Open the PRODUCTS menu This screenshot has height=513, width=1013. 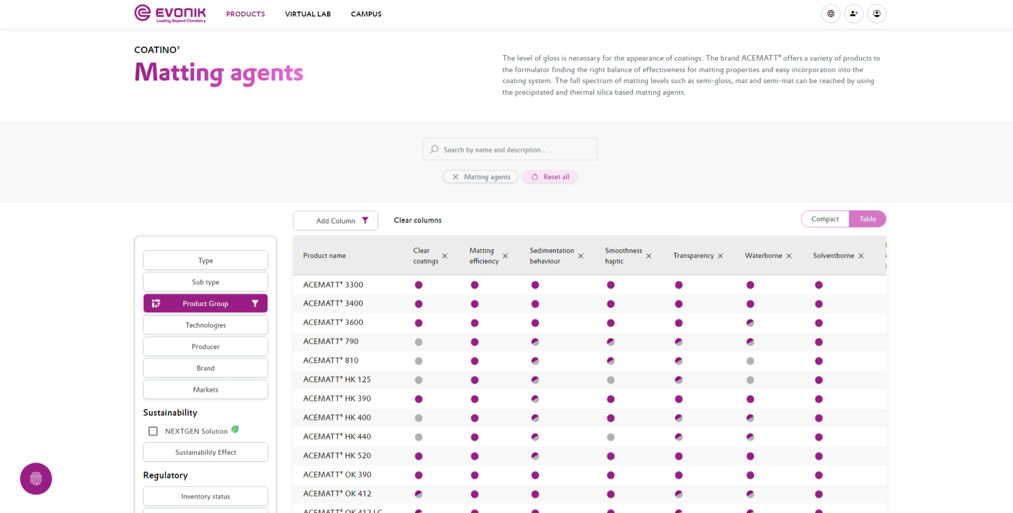[x=245, y=14]
